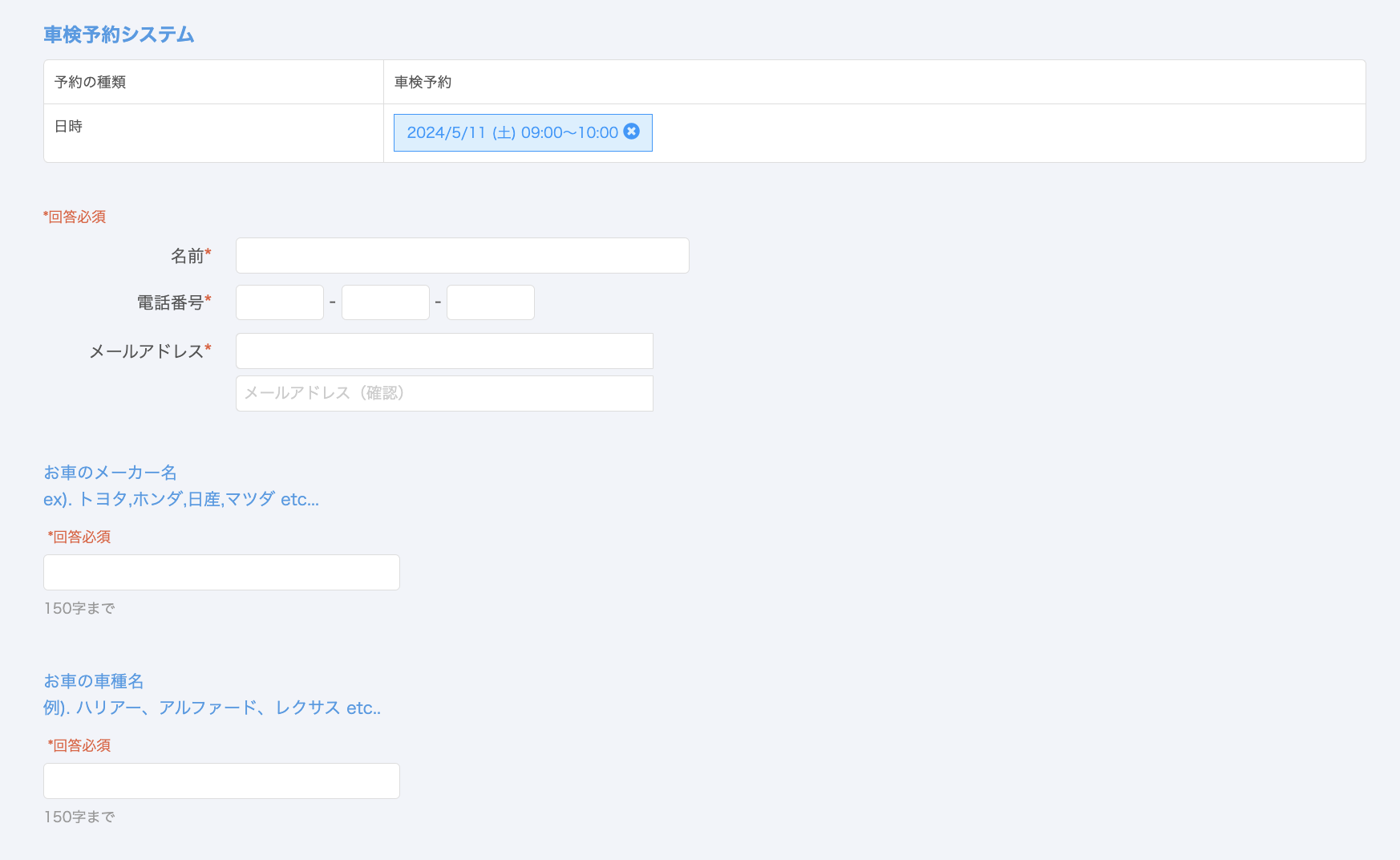Click the 名前 field label
Viewport: 1400px width, 860px height.
[188, 256]
